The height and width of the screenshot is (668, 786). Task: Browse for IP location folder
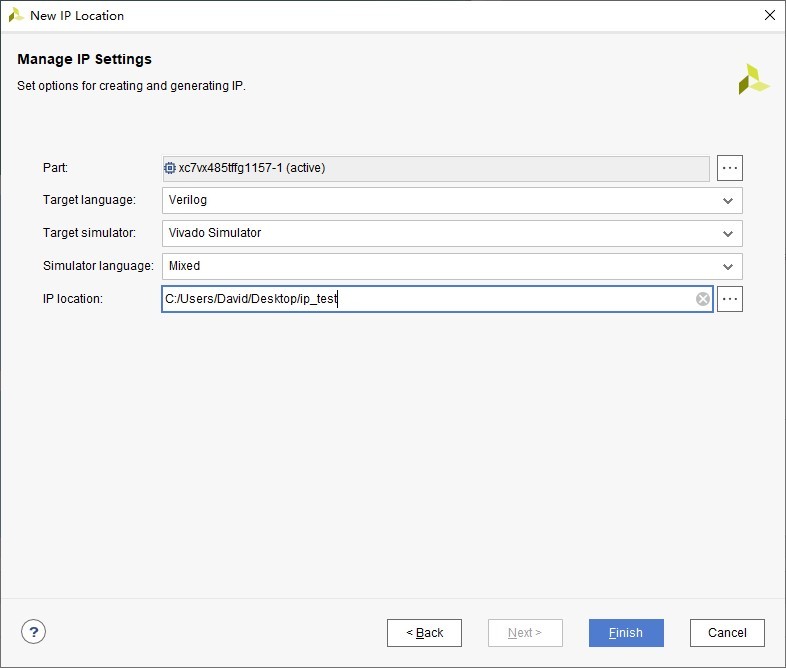click(x=729, y=299)
